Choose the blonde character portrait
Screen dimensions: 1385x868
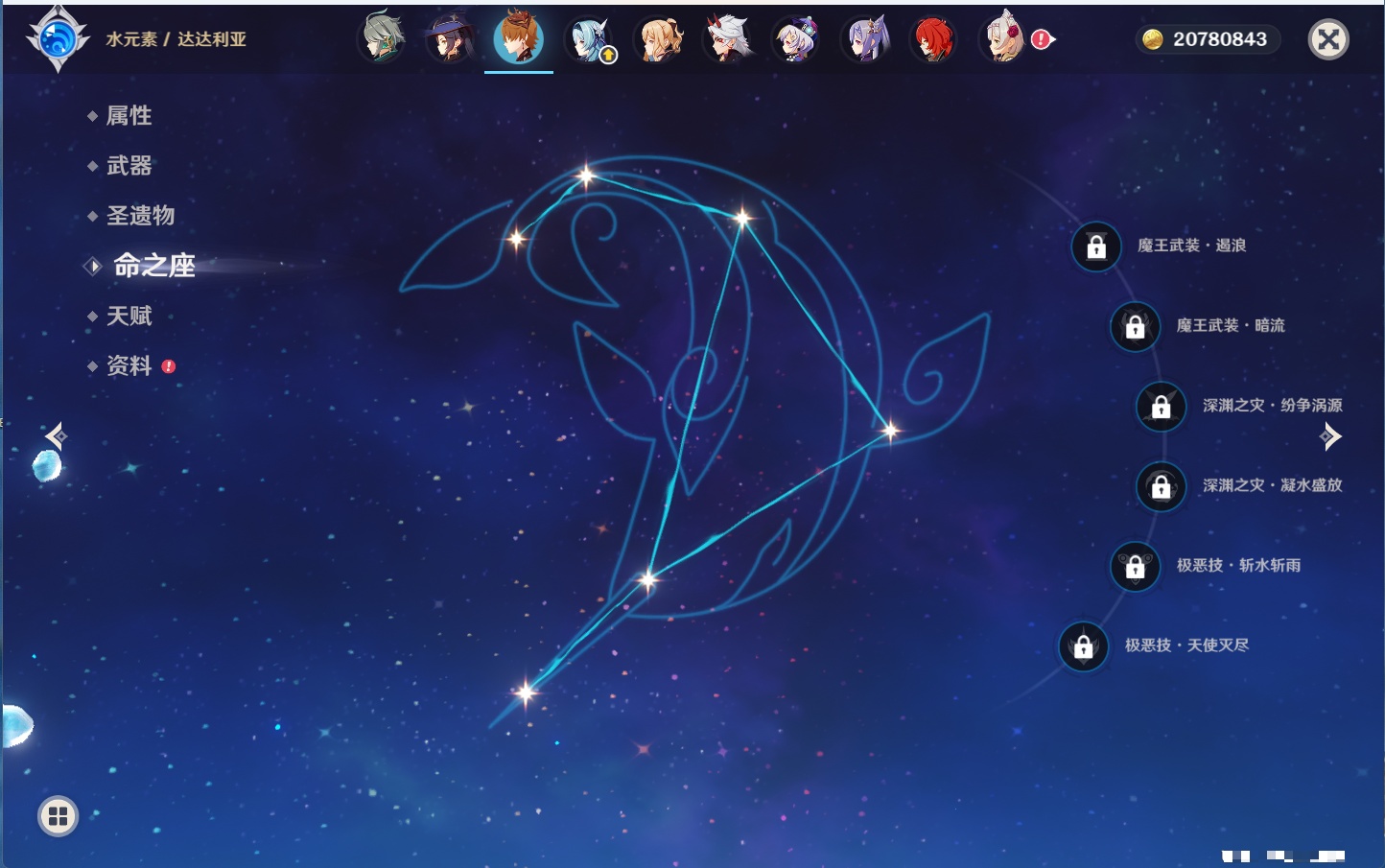pyautogui.click(x=659, y=40)
